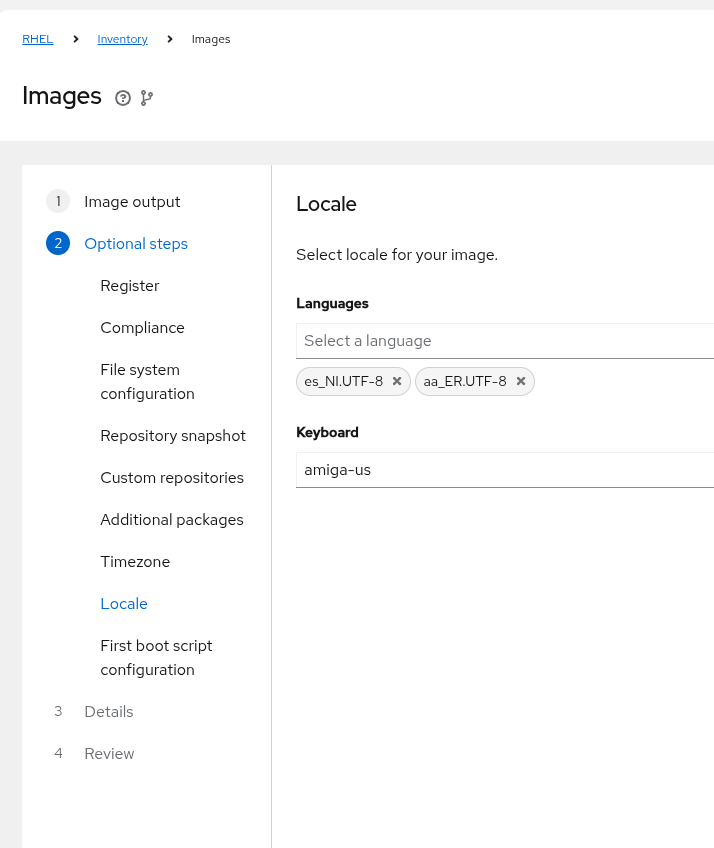Open First boot script configuration

point(156,658)
